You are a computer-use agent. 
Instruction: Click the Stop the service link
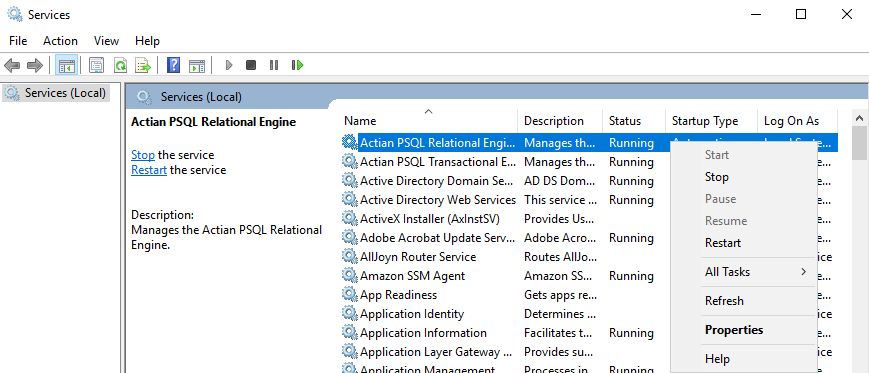pos(142,155)
